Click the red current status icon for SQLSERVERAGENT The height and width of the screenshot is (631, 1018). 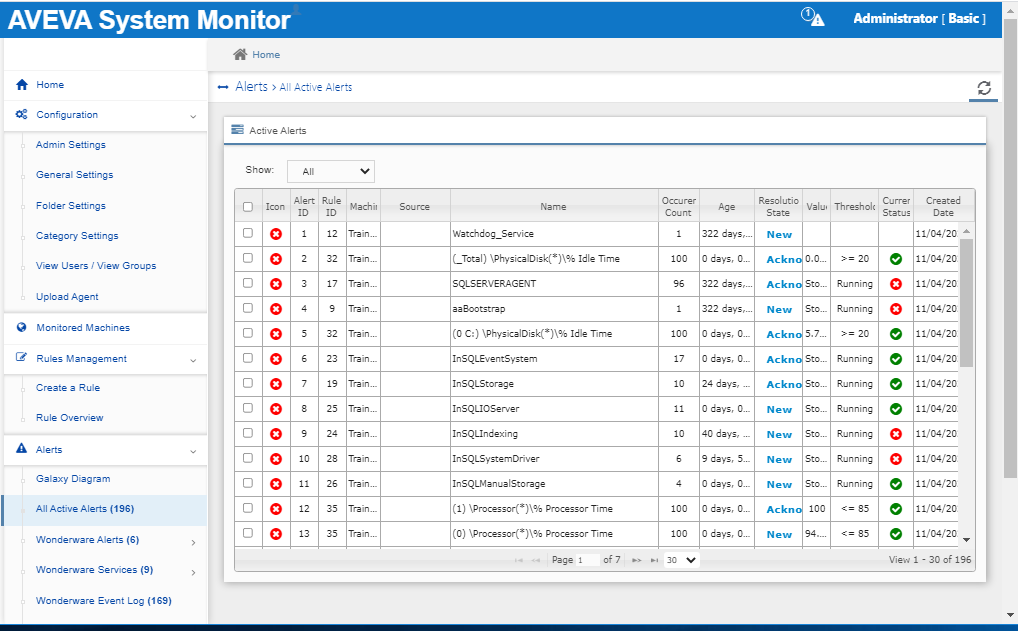tap(896, 284)
